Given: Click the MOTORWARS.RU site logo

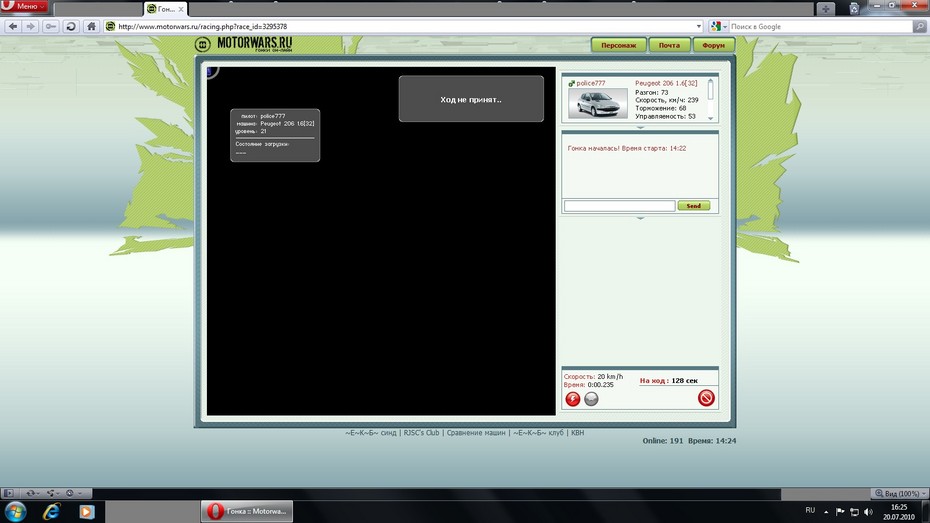Looking at the screenshot, I should (x=244, y=44).
